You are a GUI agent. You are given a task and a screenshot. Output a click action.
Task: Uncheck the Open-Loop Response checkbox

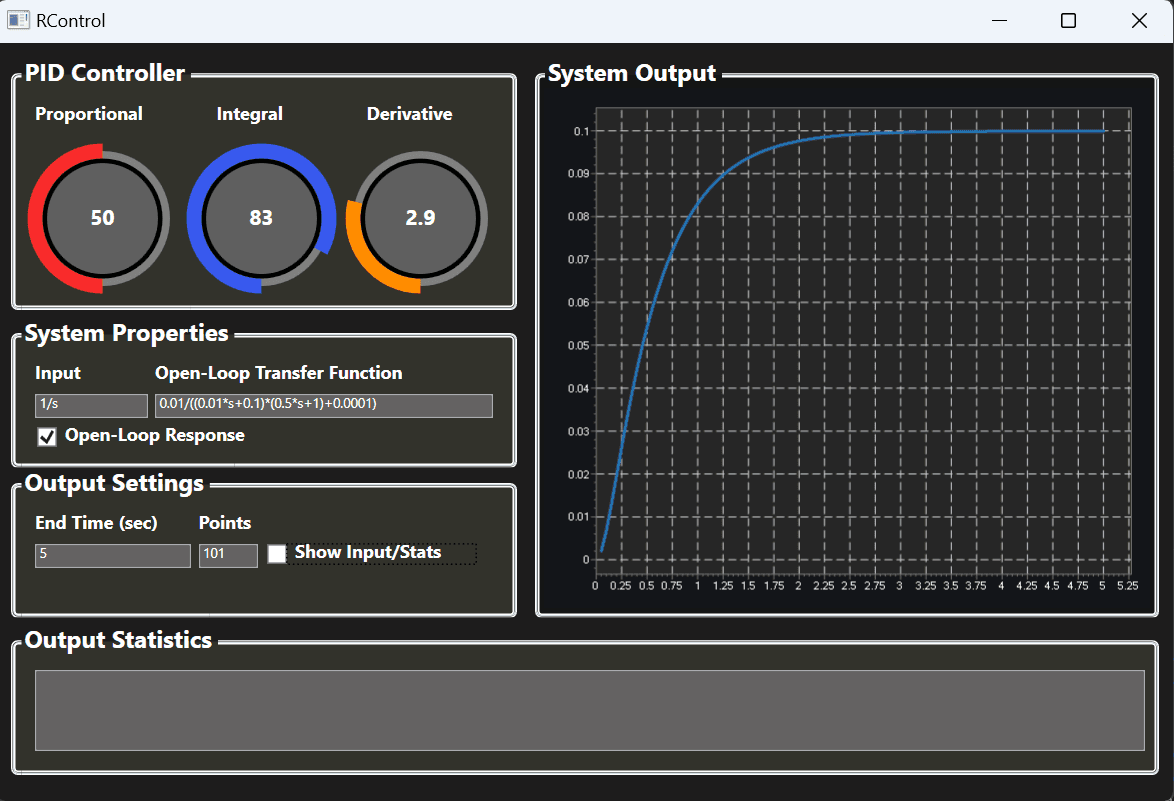[x=47, y=436]
